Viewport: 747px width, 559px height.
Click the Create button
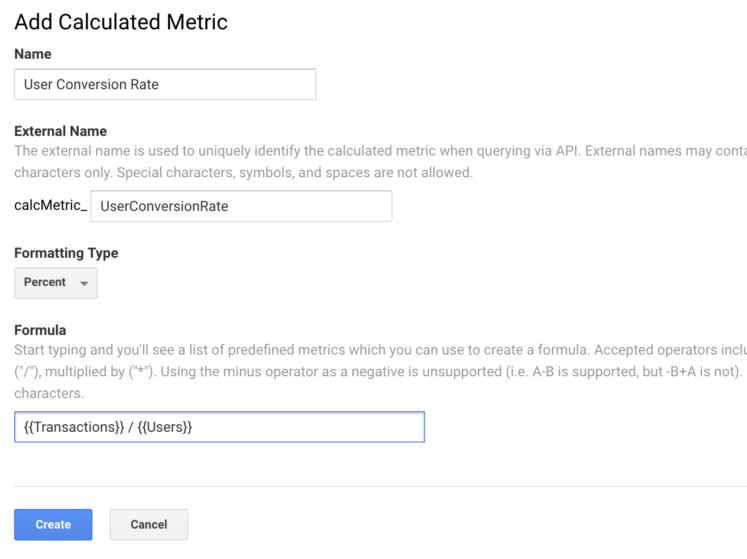[53, 524]
